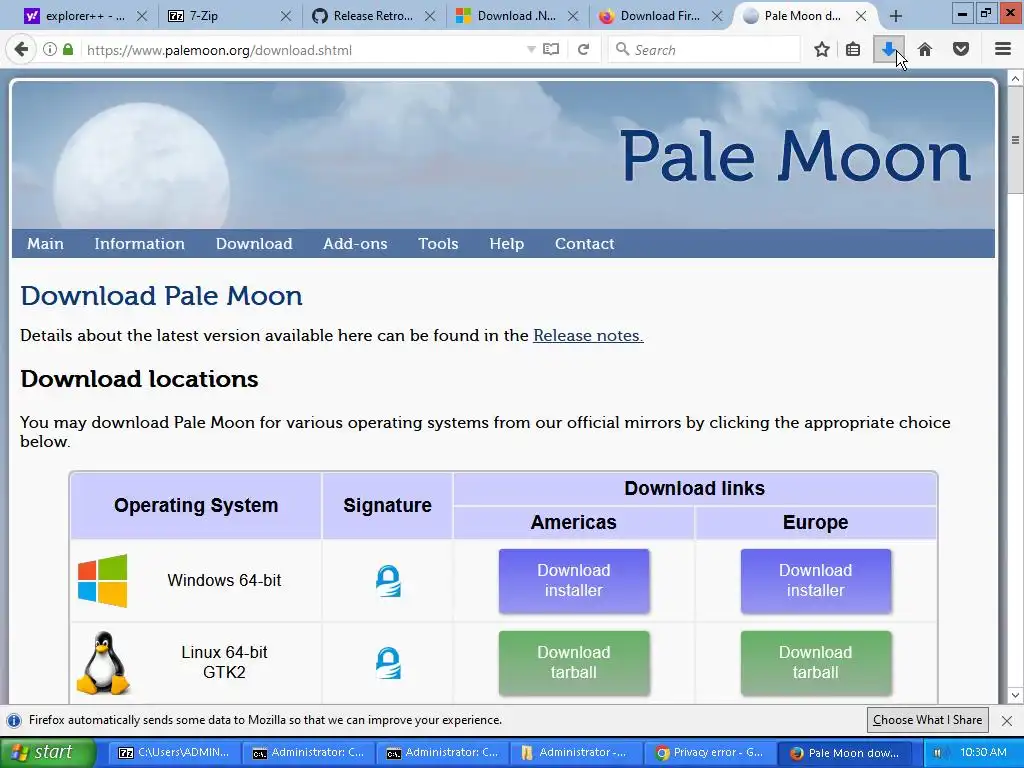Viewport: 1024px width, 768px height.
Task: Download Linux GTK2 tarball from Europe
Action: point(816,663)
